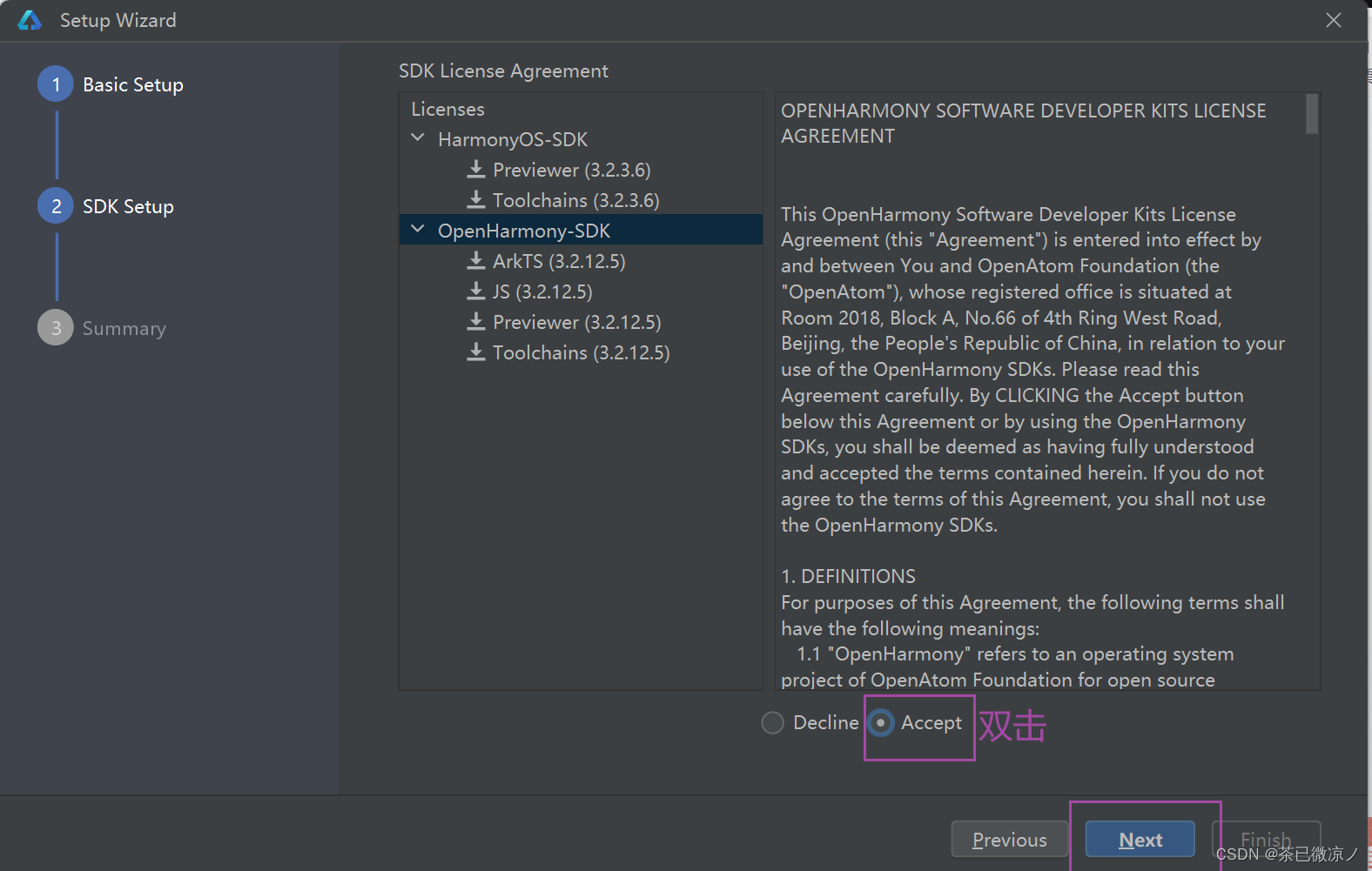The height and width of the screenshot is (871, 1372).
Task: Select JS (3.2.12.5) item
Action: (x=542, y=291)
